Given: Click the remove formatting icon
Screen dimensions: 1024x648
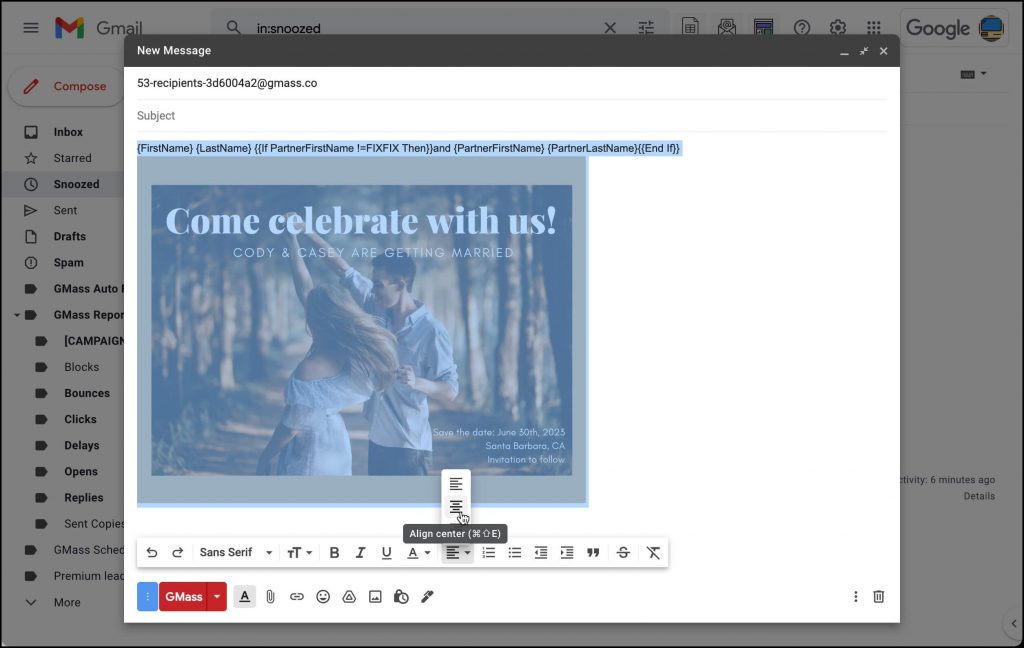Looking at the screenshot, I should click(653, 552).
